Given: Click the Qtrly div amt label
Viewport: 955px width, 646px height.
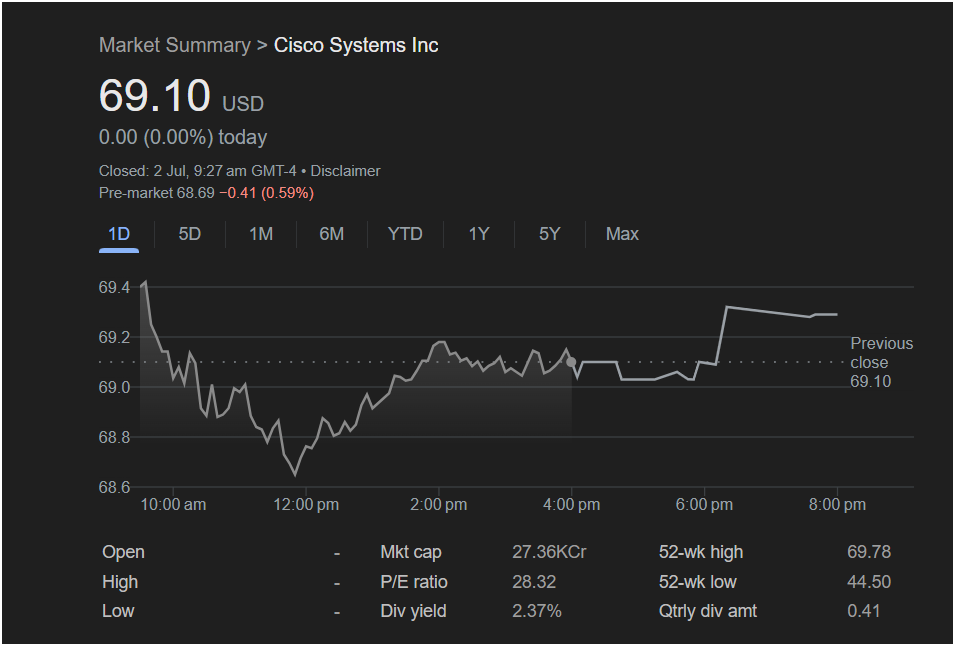Looking at the screenshot, I should point(708,611).
